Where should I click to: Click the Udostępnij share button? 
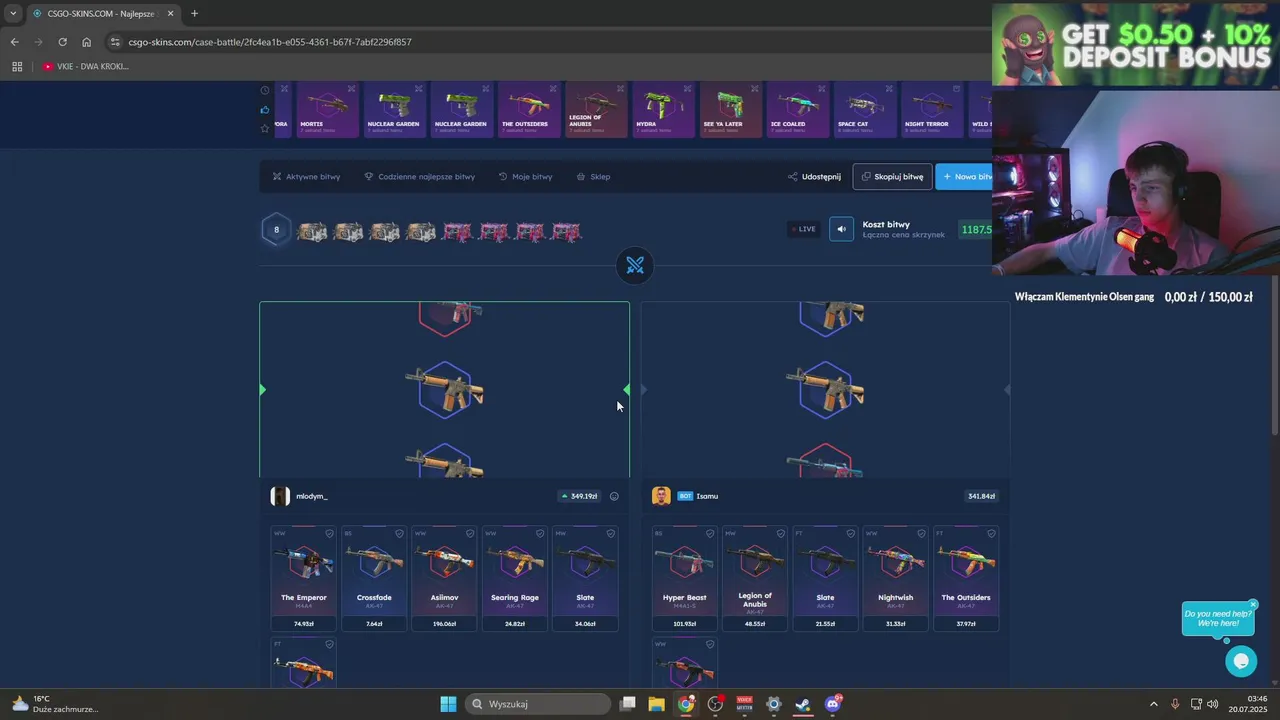pyautogui.click(x=814, y=177)
